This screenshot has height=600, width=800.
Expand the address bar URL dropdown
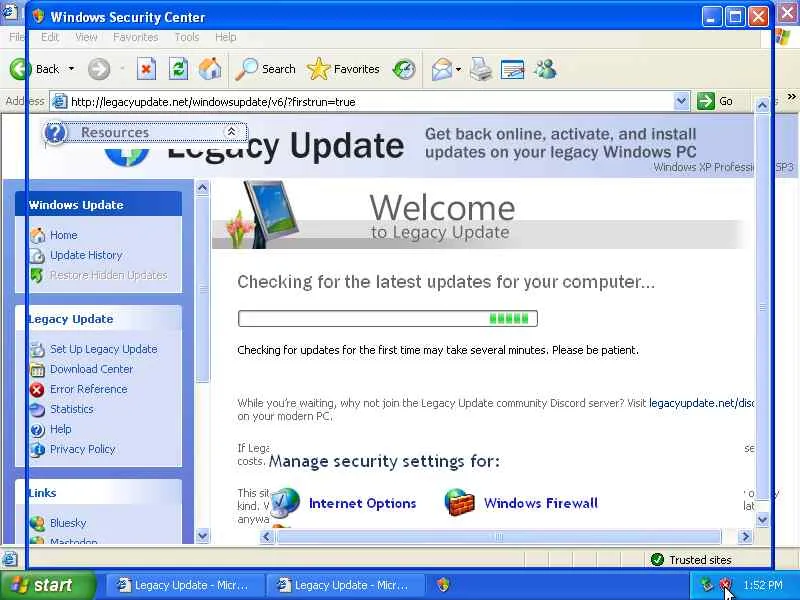pos(681,101)
